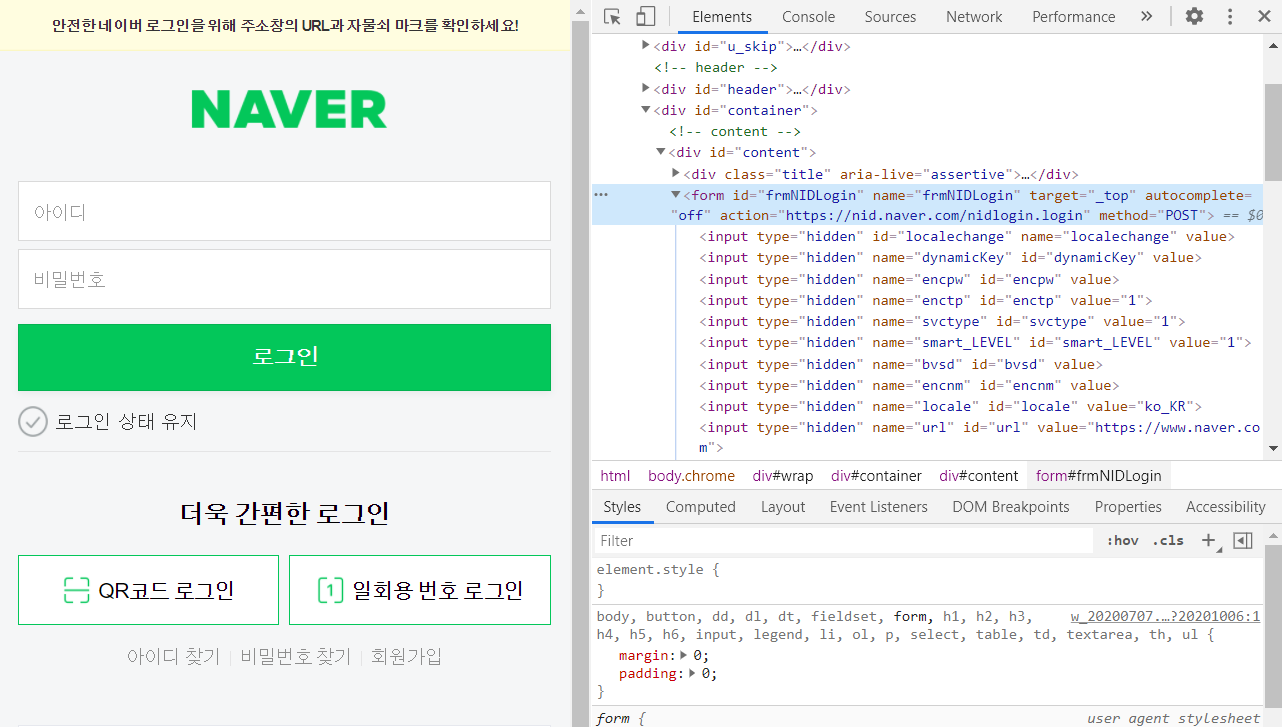This screenshot has height=727, width=1282.
Task: Select the hidden input smart_LEVEL row
Action: (975, 343)
